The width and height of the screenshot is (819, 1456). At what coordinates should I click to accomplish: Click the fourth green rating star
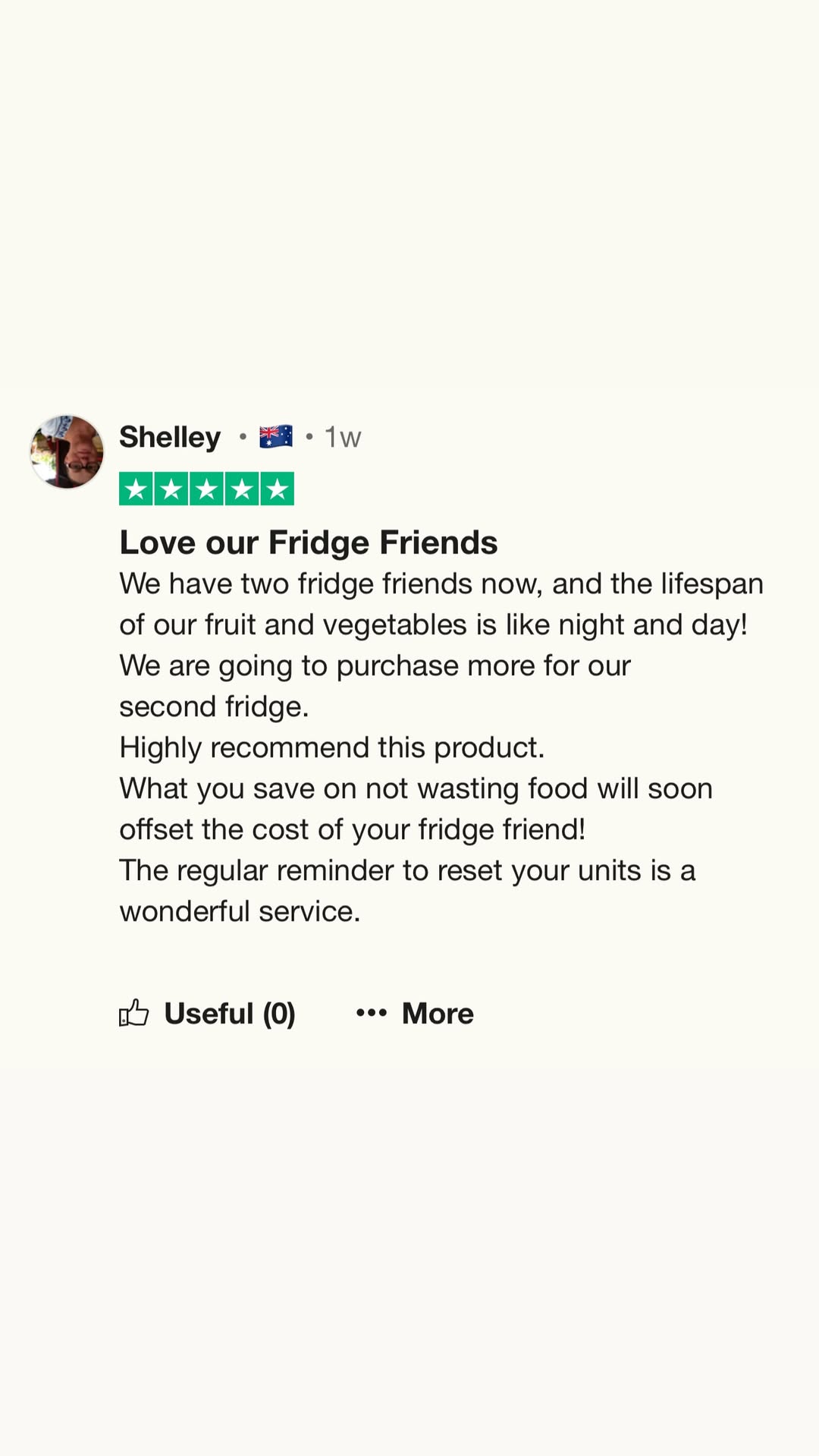(242, 489)
